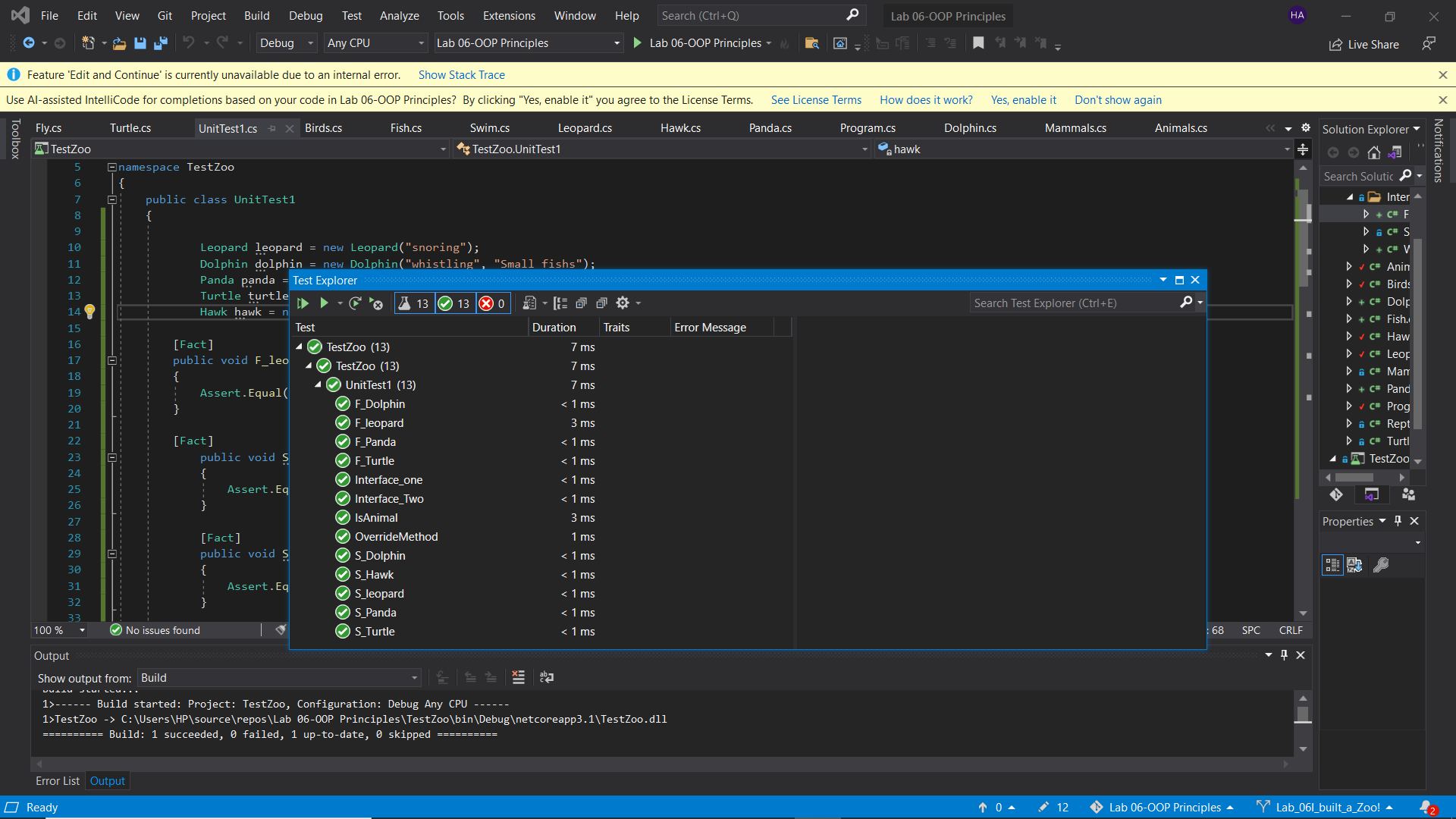Screen dimensions: 1456x819
Task: Click the Save All icon
Action: [x=160, y=43]
